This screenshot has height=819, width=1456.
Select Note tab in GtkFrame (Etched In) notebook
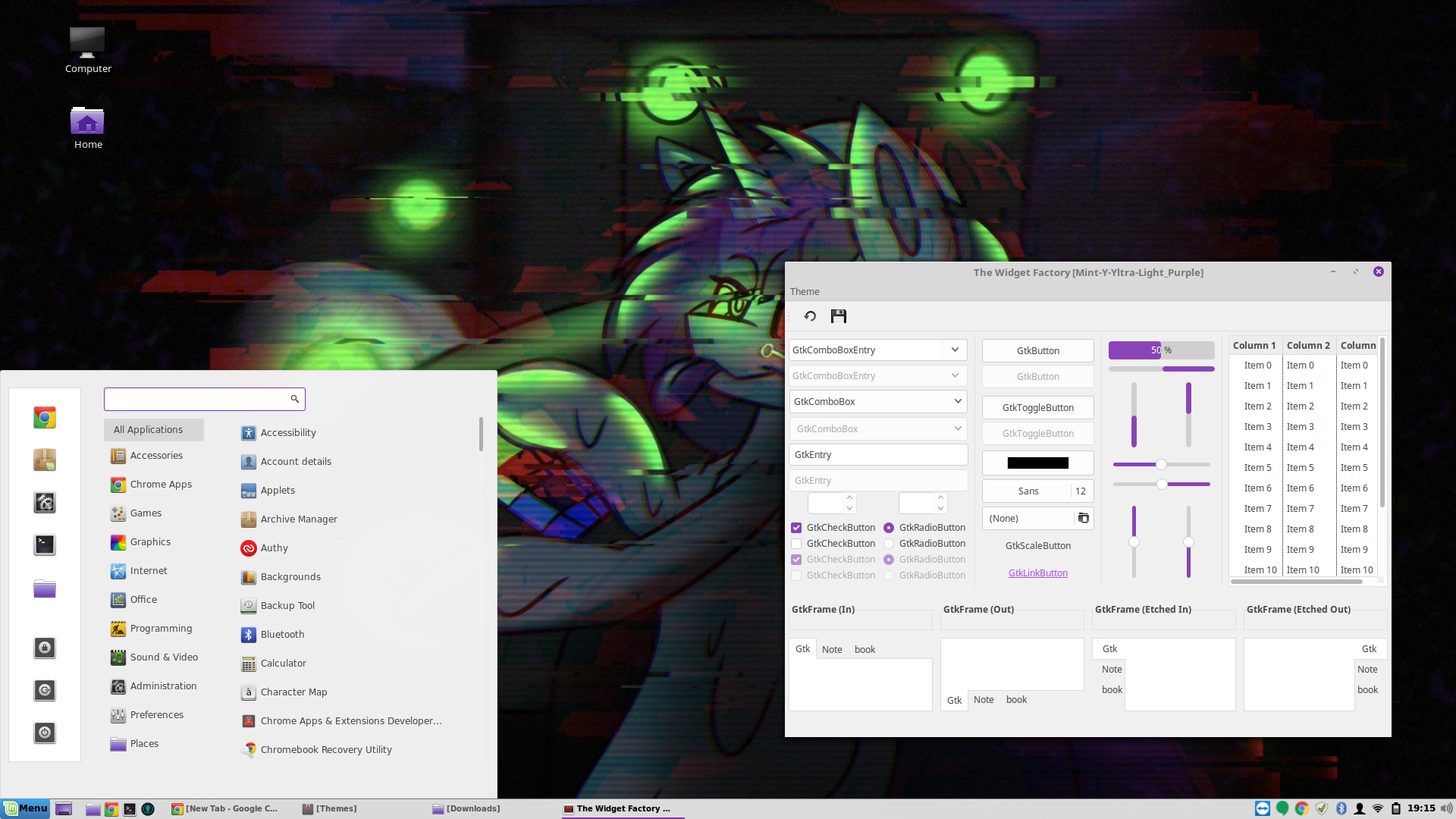coord(1112,669)
